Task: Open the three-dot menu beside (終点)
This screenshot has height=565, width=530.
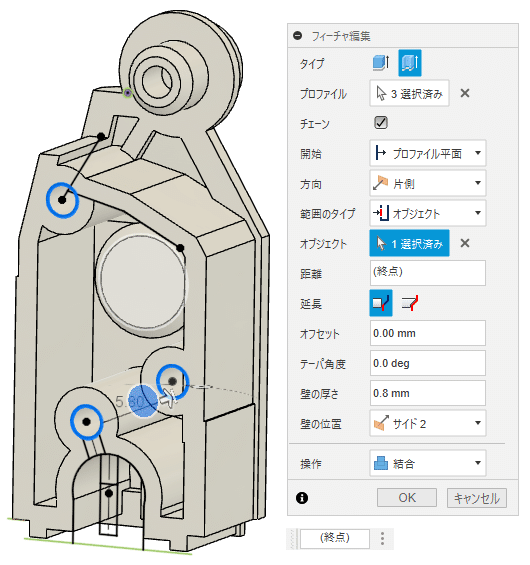Action: (382, 538)
